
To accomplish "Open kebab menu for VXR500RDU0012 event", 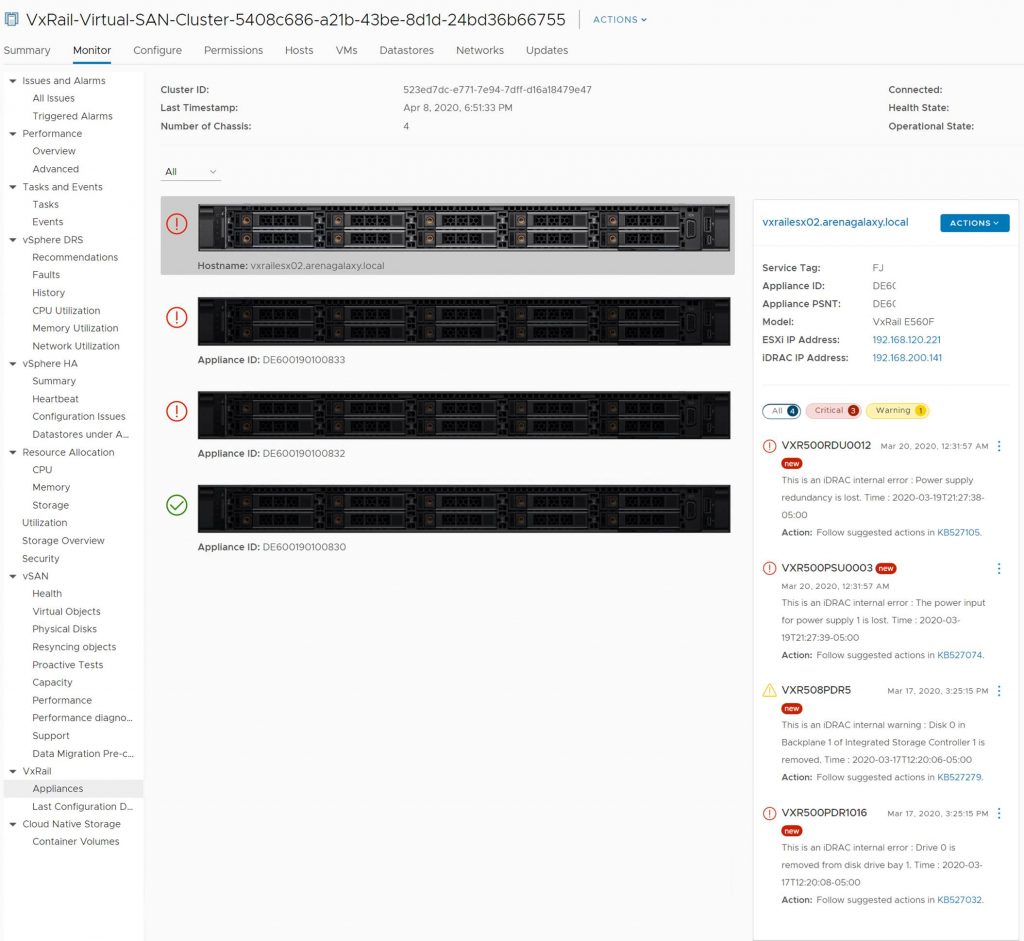I will 999,446.
